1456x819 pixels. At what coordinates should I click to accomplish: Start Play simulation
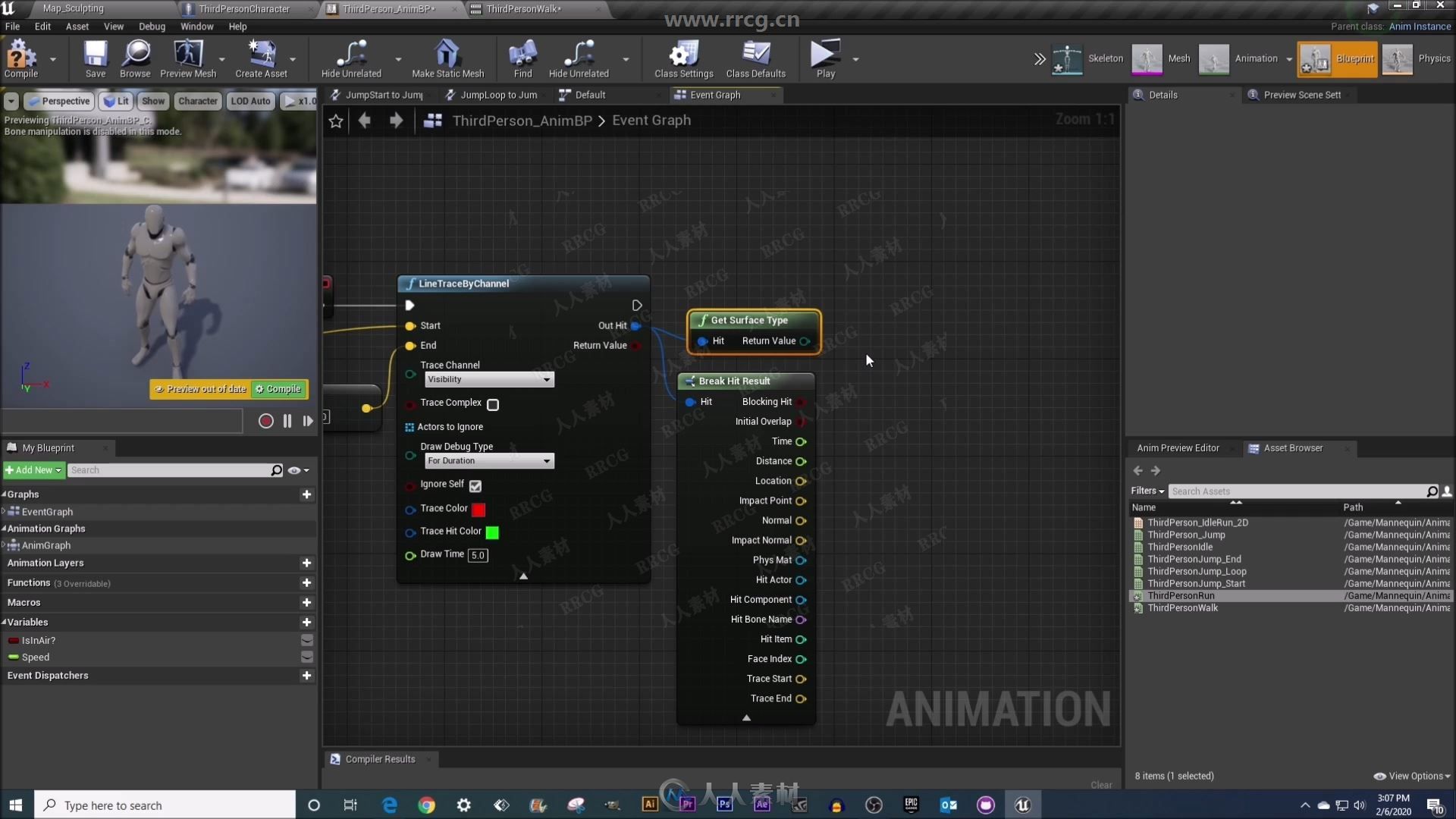[x=825, y=58]
